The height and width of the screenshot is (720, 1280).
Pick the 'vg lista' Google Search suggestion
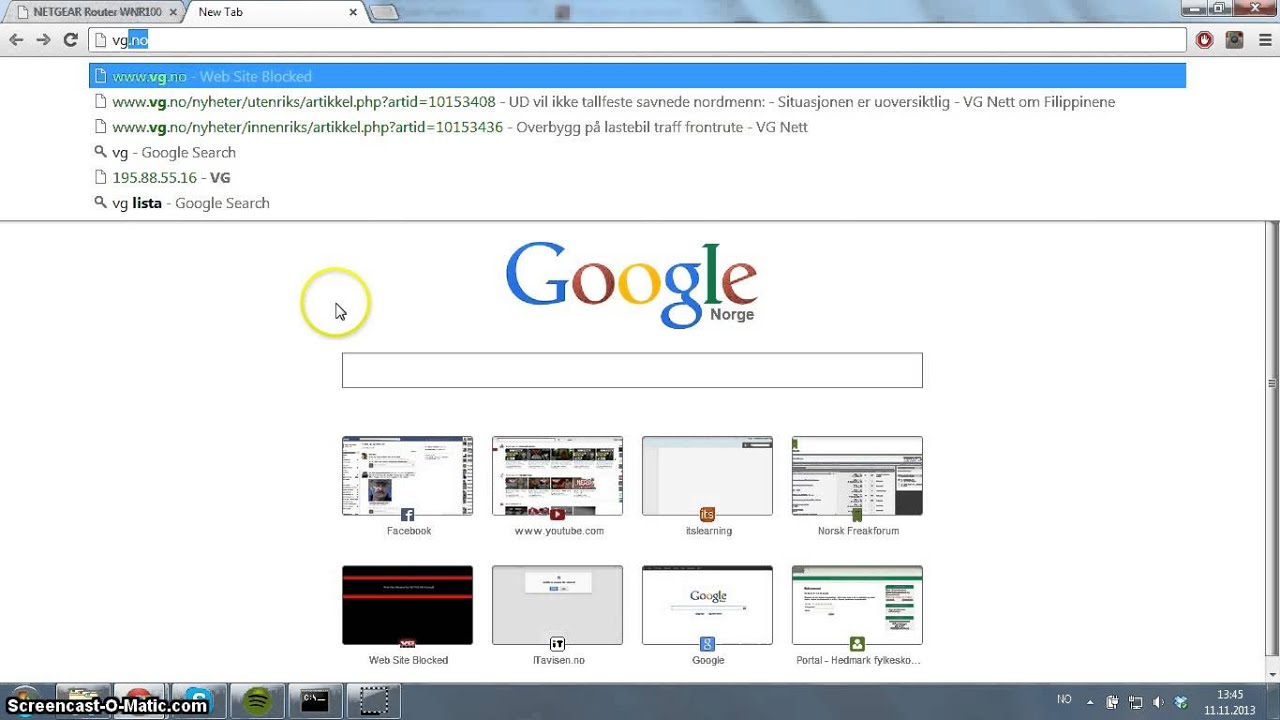(637, 203)
